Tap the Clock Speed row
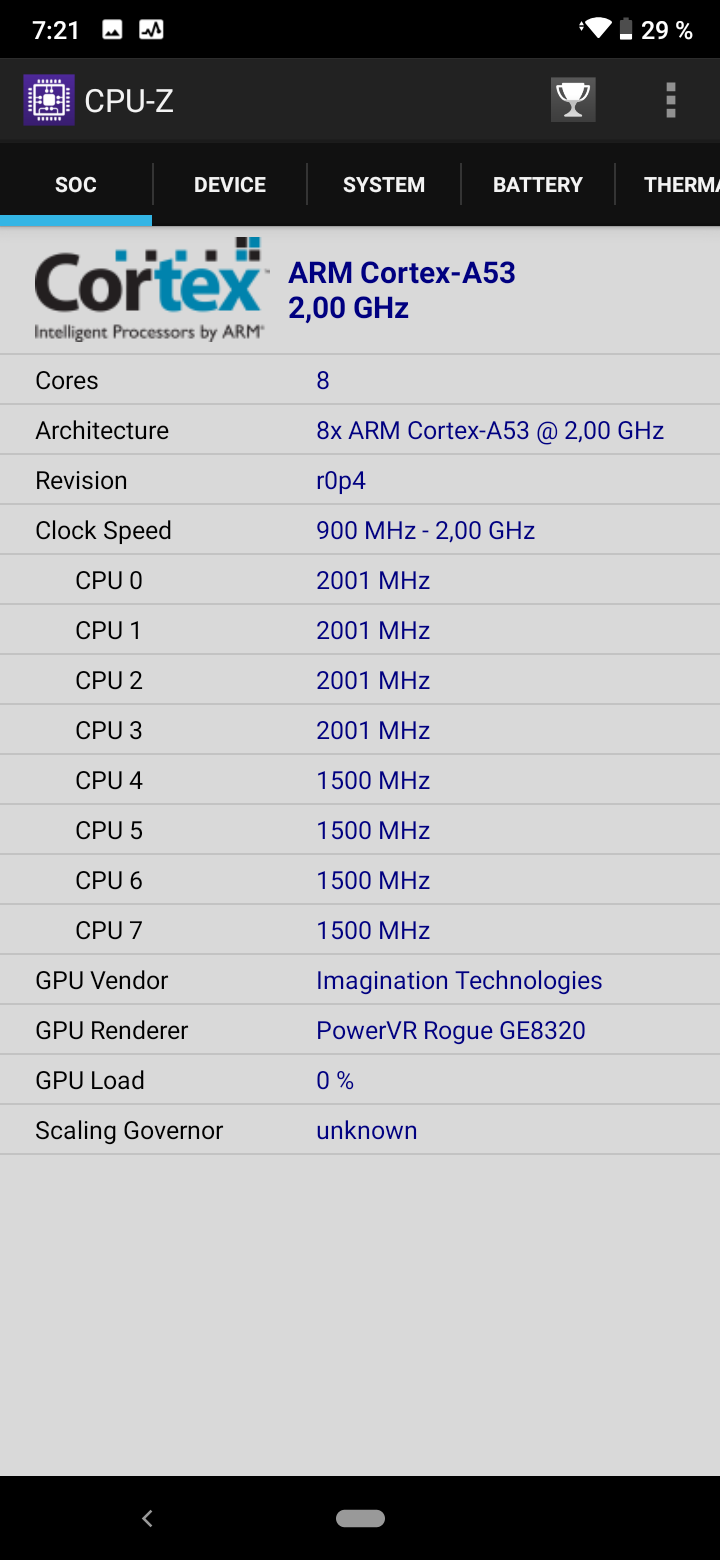 point(360,530)
